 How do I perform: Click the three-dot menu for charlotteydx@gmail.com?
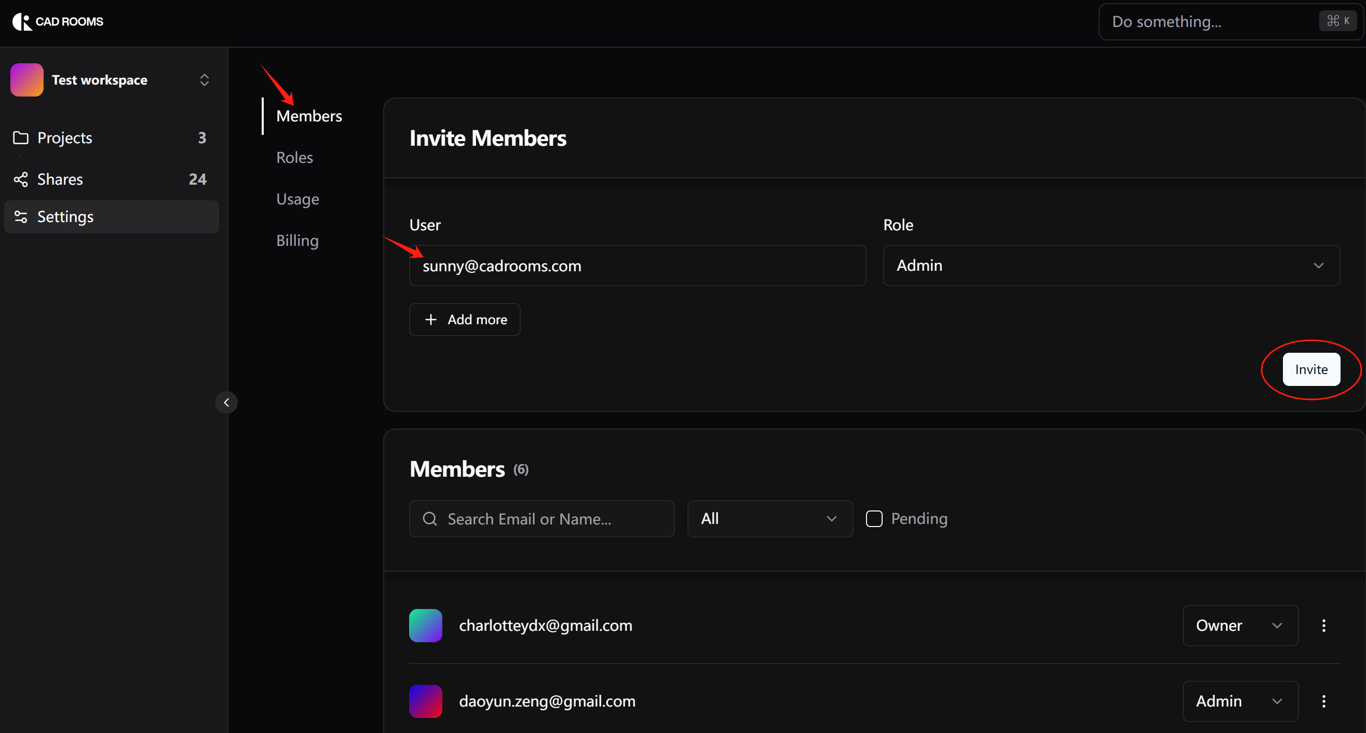(1324, 625)
